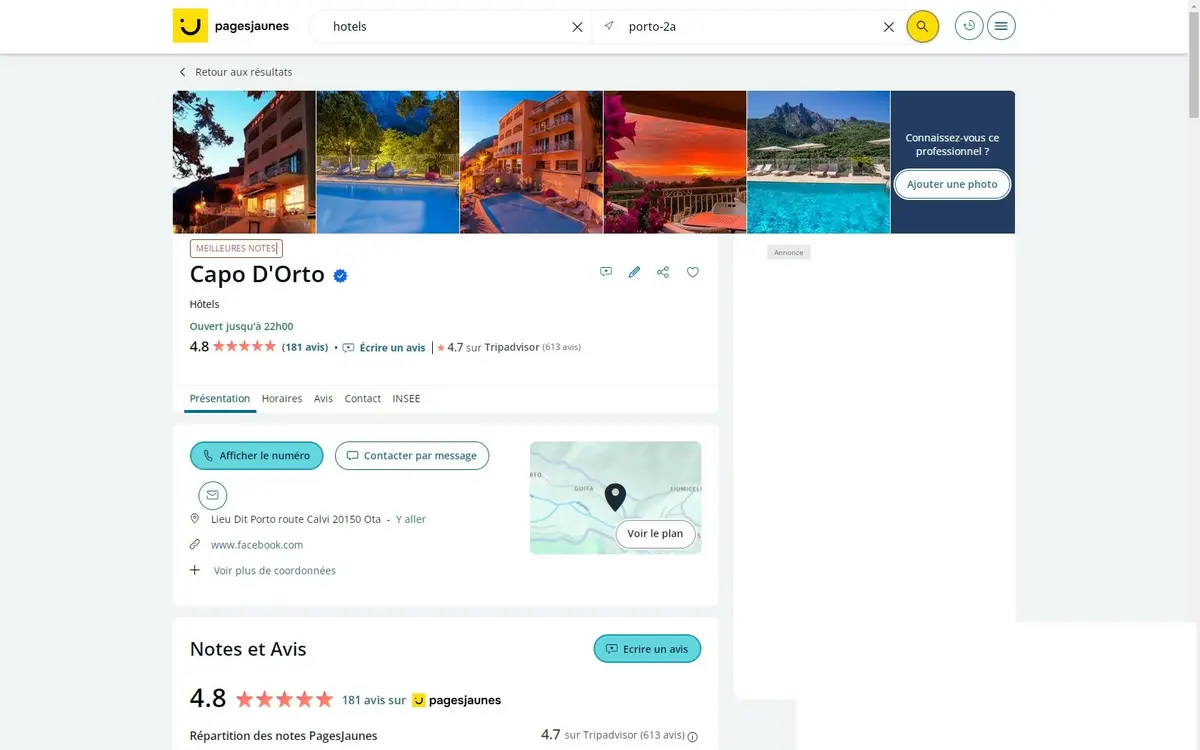Screen dimensions: 1200x750
Task: Click the yellow search magnifier button
Action: point(922,26)
